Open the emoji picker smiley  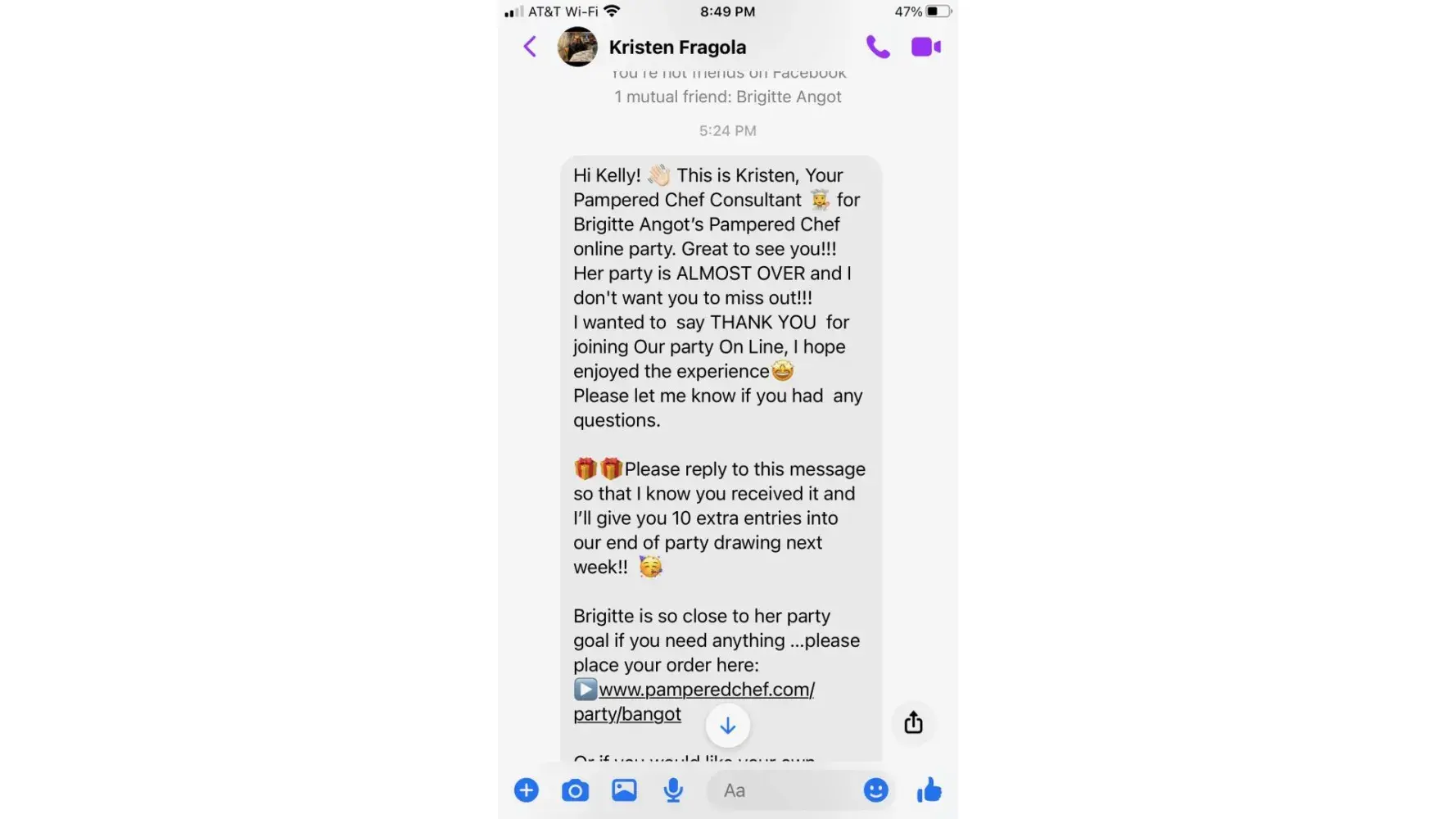[875, 790]
